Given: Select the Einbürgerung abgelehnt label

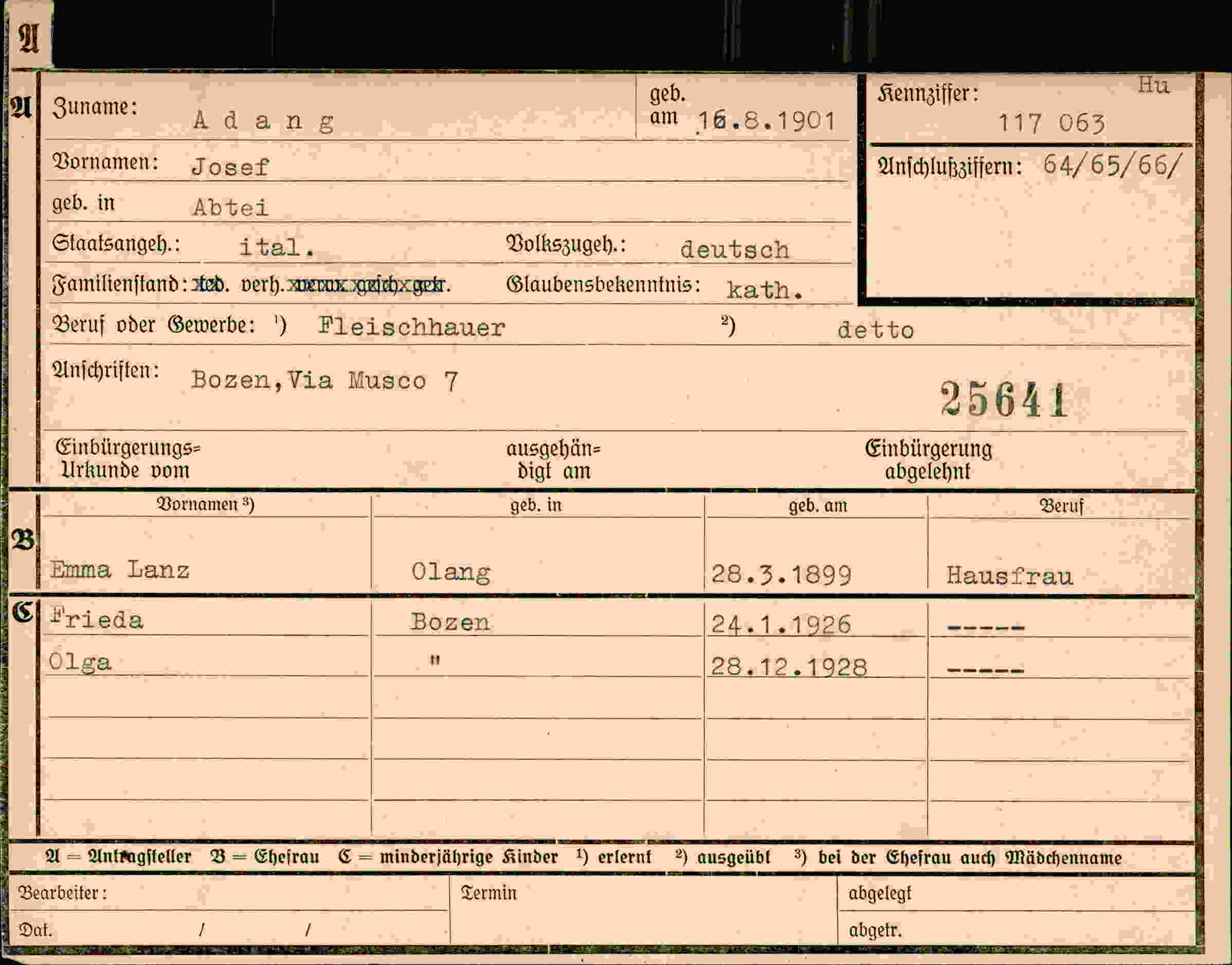Looking at the screenshot, I should pyautogui.click(x=929, y=459).
